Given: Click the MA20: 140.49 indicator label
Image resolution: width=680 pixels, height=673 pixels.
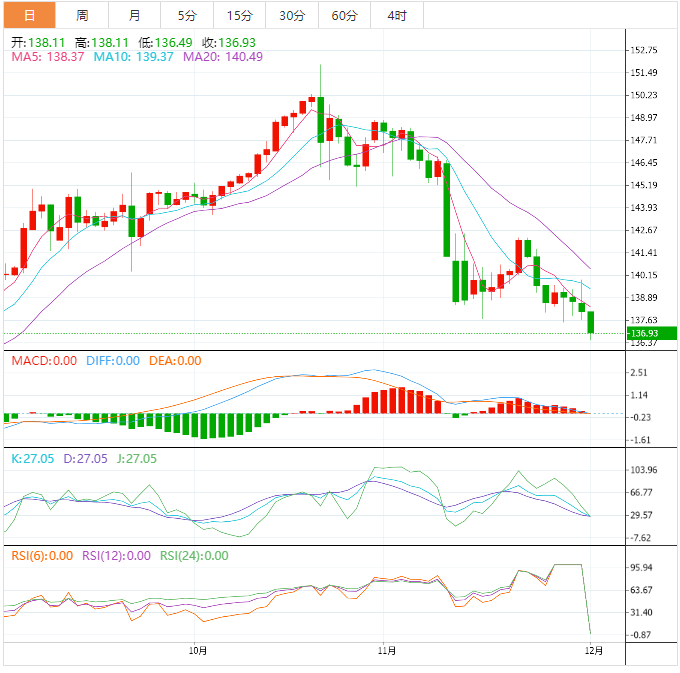Looking at the screenshot, I should [223, 57].
